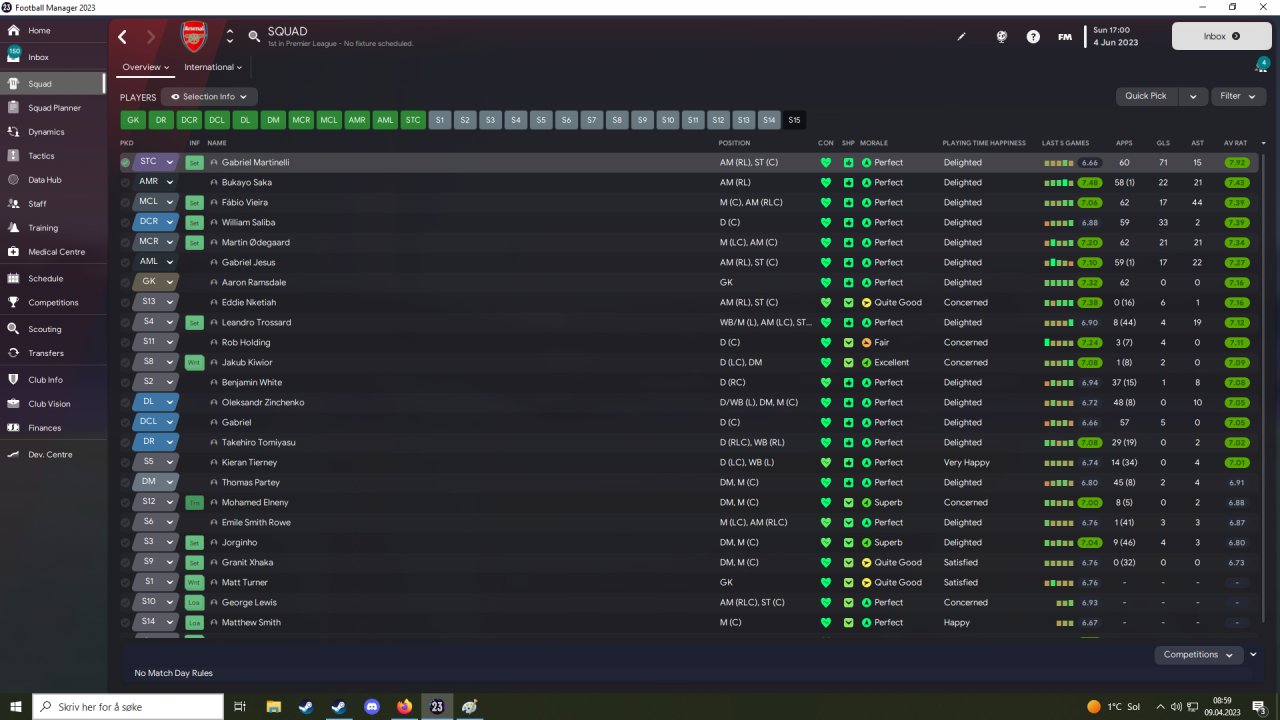Open the help question mark icon
Screen dimensions: 1280x720
pyautogui.click(x=1033, y=37)
